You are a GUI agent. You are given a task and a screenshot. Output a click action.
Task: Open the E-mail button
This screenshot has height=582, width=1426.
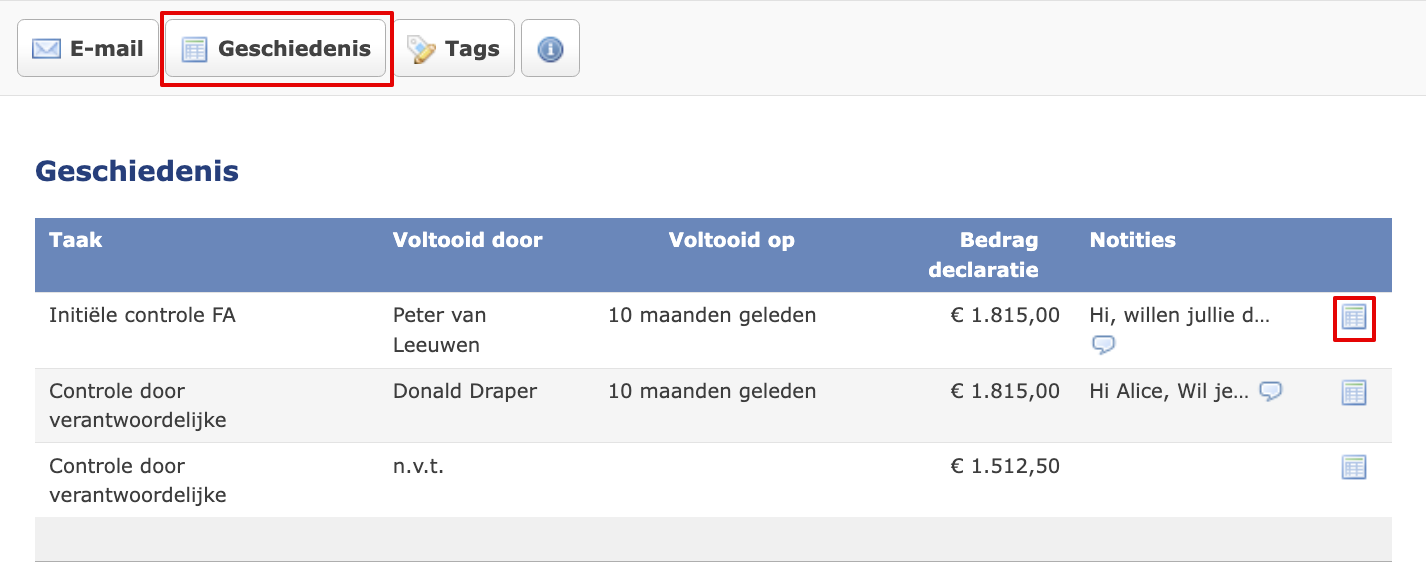[x=88, y=48]
